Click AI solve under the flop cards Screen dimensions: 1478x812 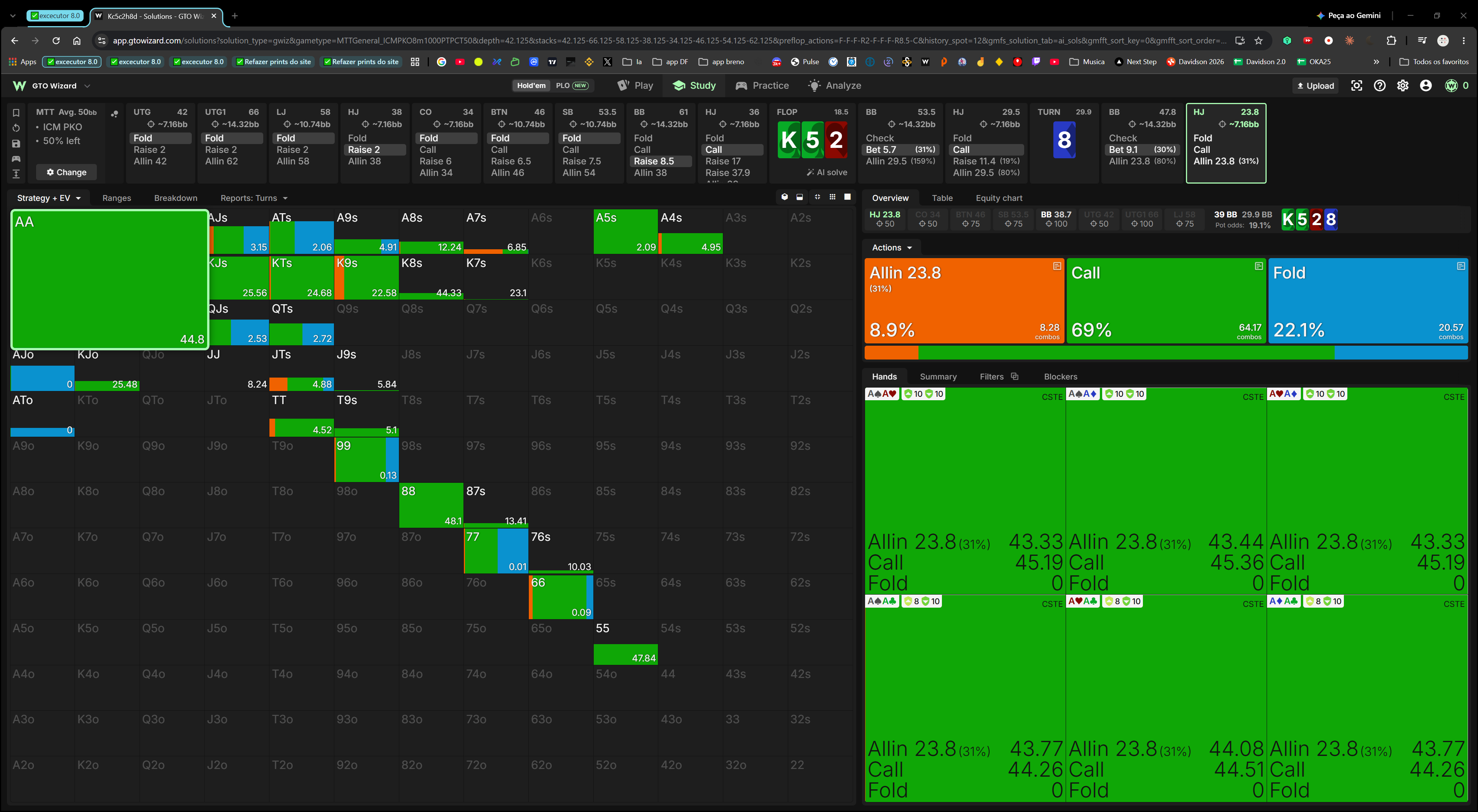(x=827, y=172)
